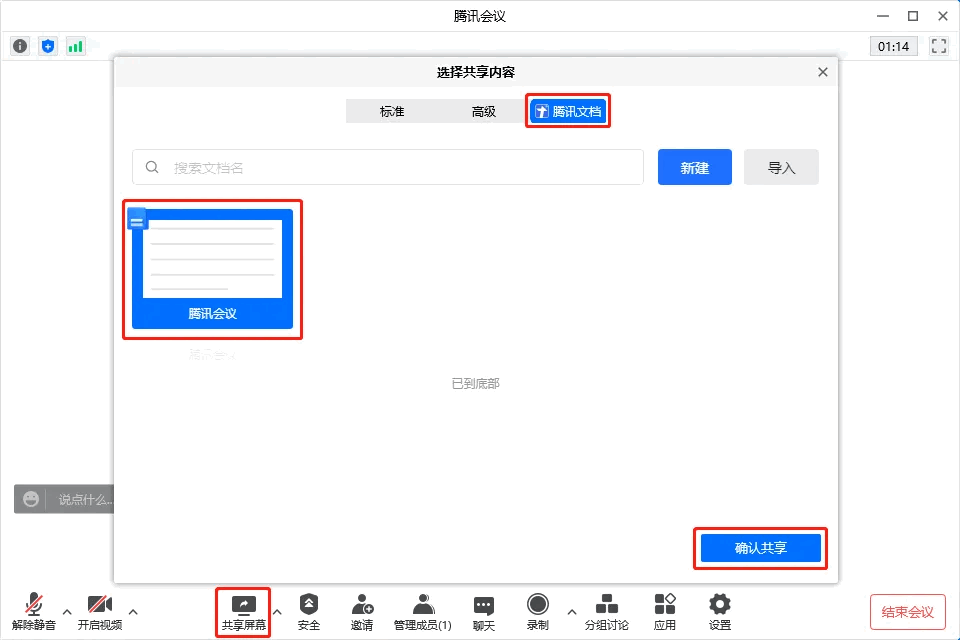The image size is (960, 640).
Task: Focus the 搜索文档名 search field
Action: point(388,167)
